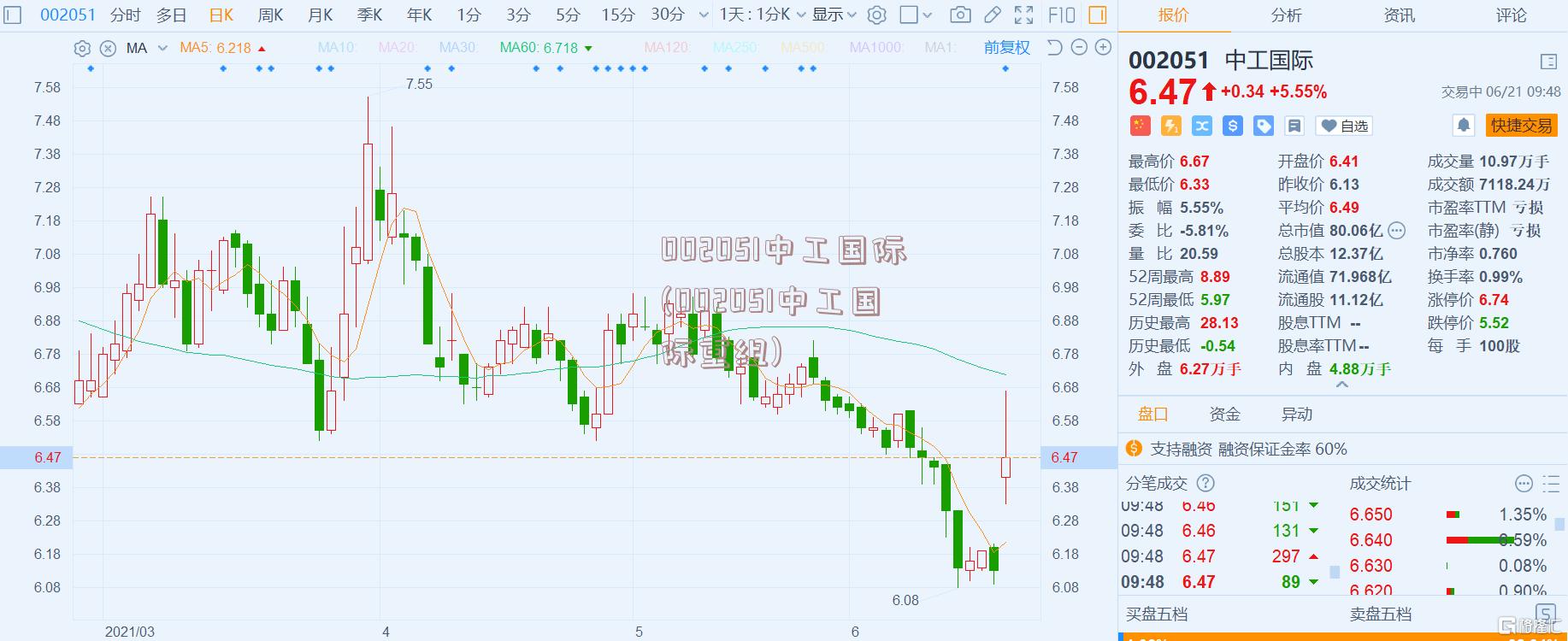Open the 1天:1分K dropdown
Screen dimensions: 1568x641
763,15
